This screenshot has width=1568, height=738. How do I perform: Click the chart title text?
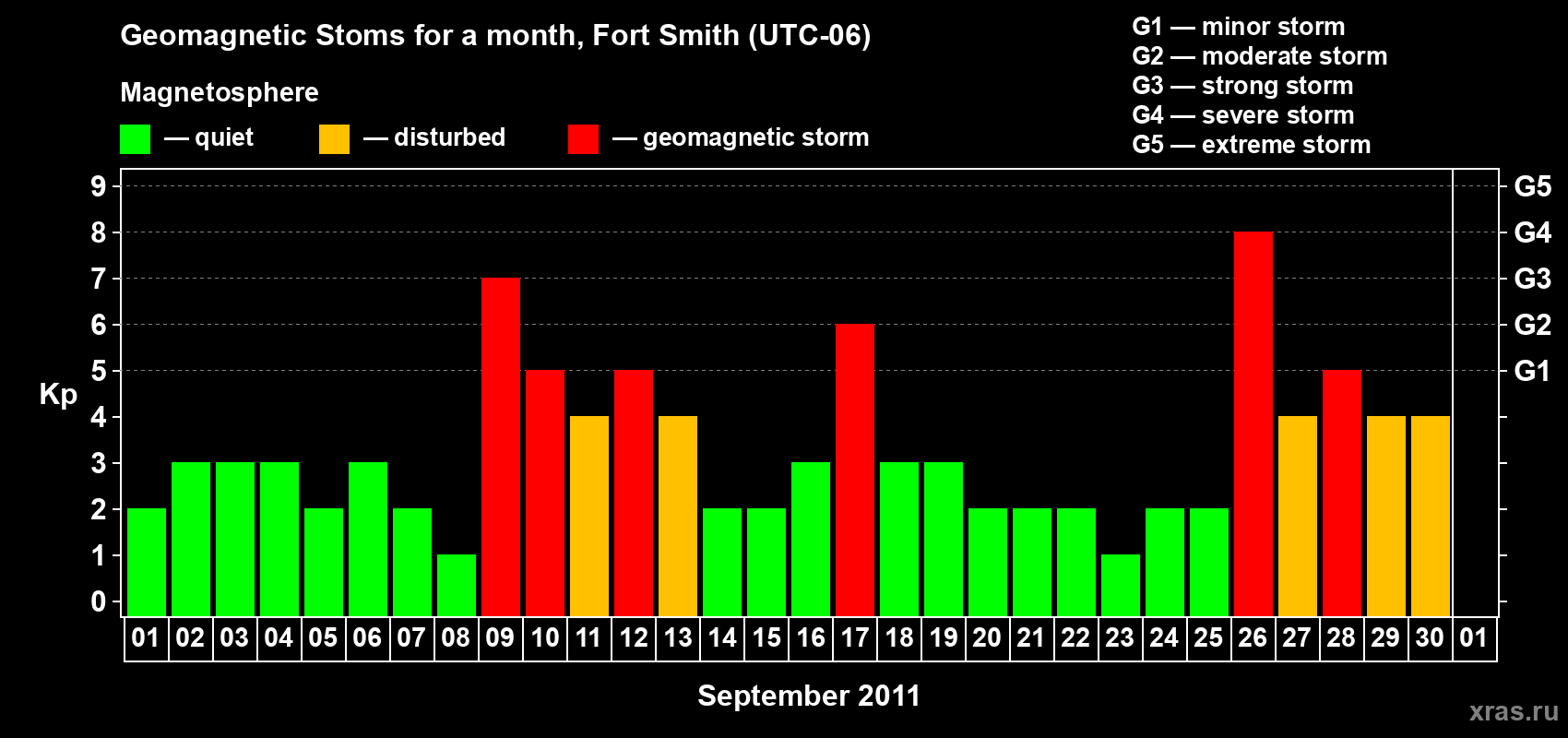[495, 35]
